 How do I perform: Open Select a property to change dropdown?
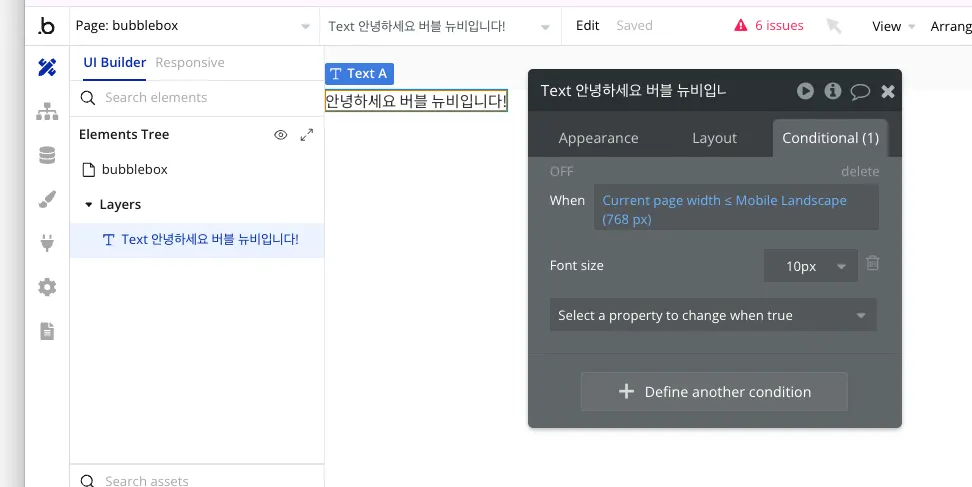pyautogui.click(x=713, y=315)
